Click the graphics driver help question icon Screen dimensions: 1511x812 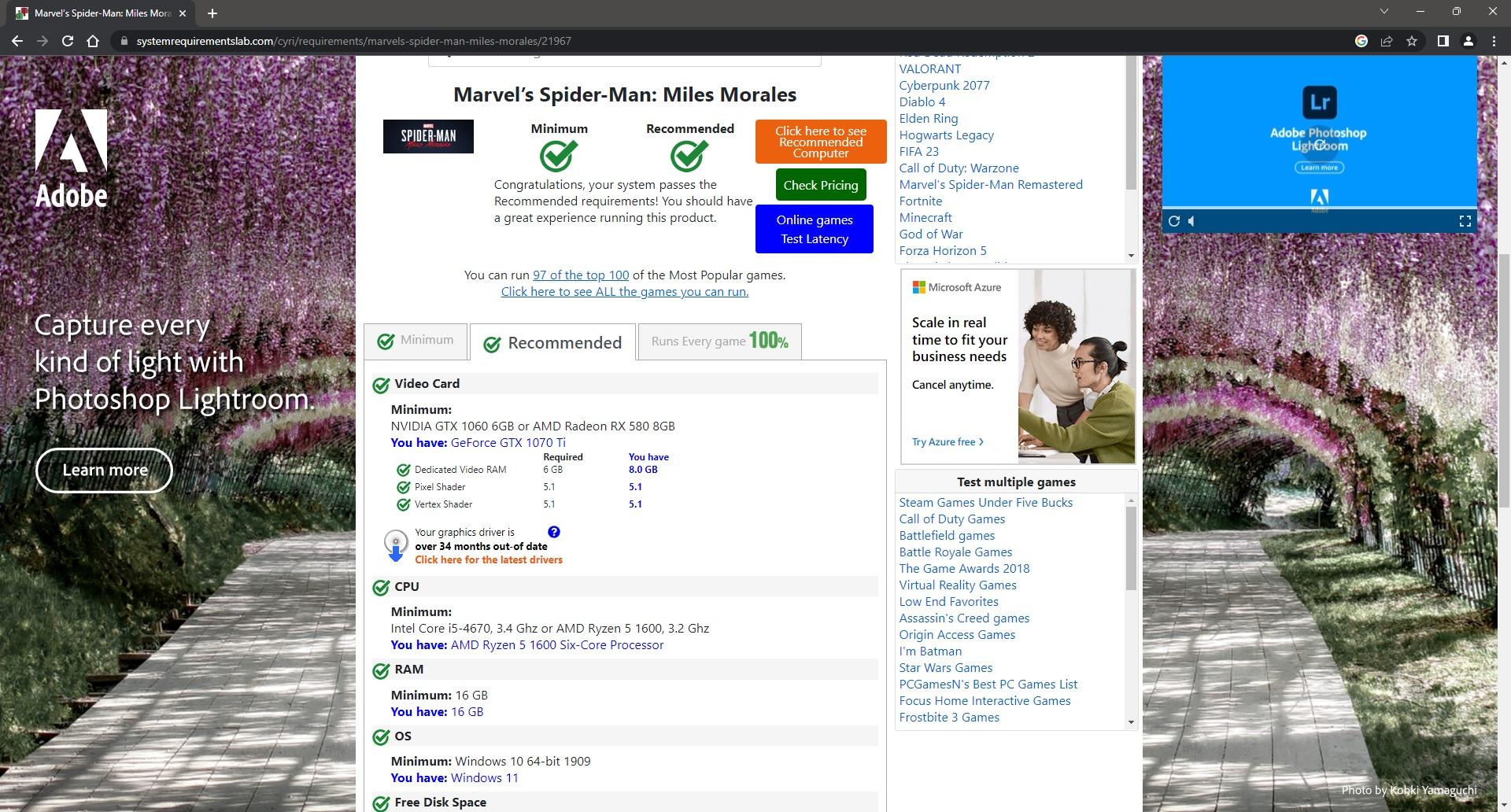tap(554, 532)
